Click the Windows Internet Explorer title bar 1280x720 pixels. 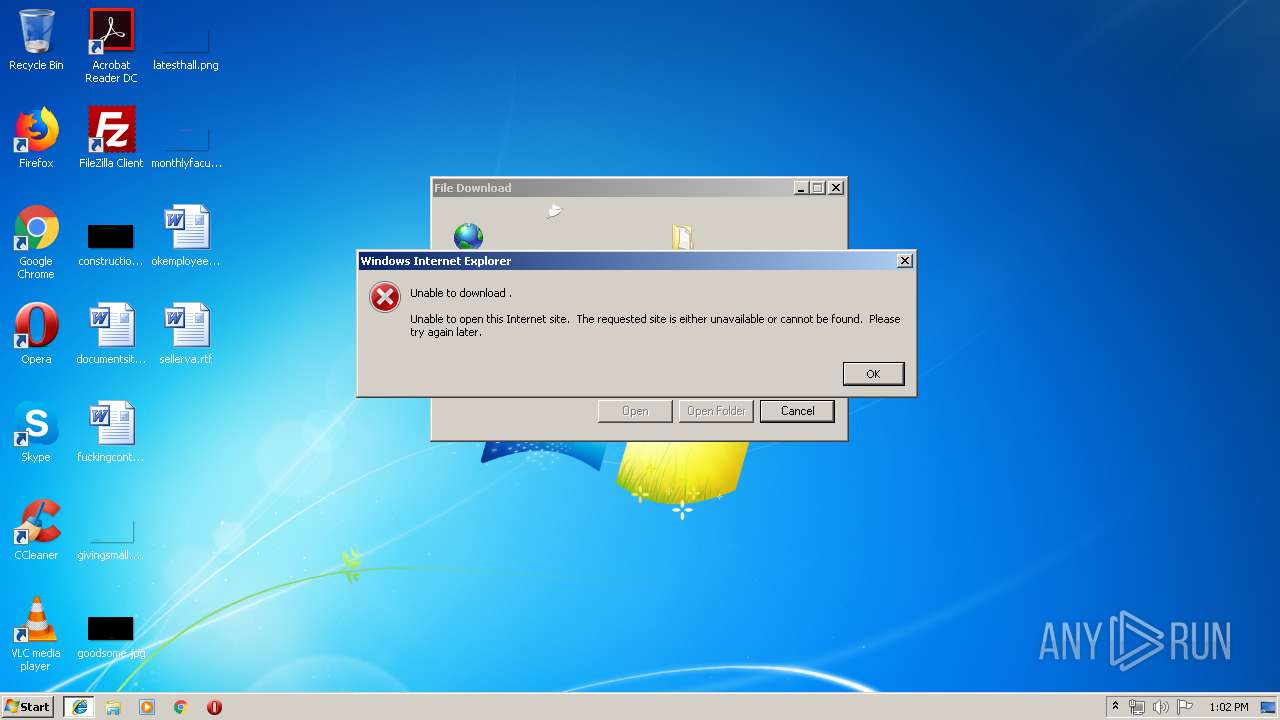(x=636, y=261)
